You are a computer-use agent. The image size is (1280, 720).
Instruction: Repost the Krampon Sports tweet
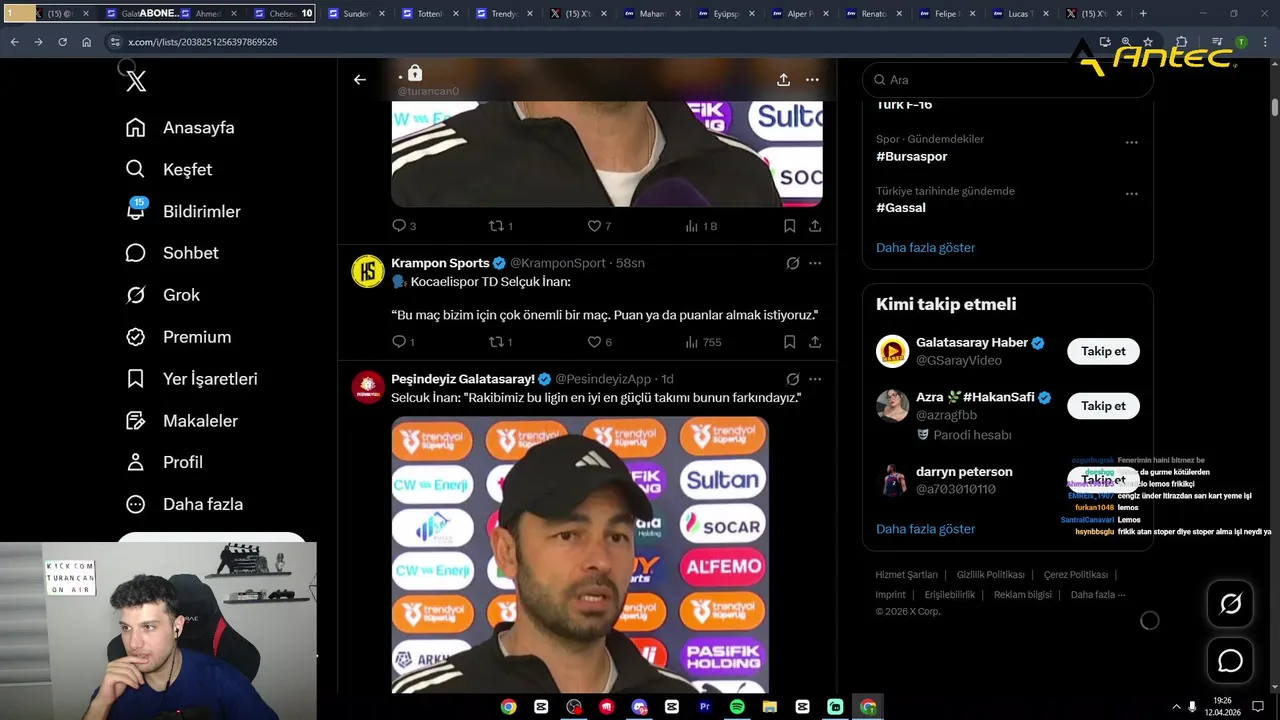(x=501, y=342)
